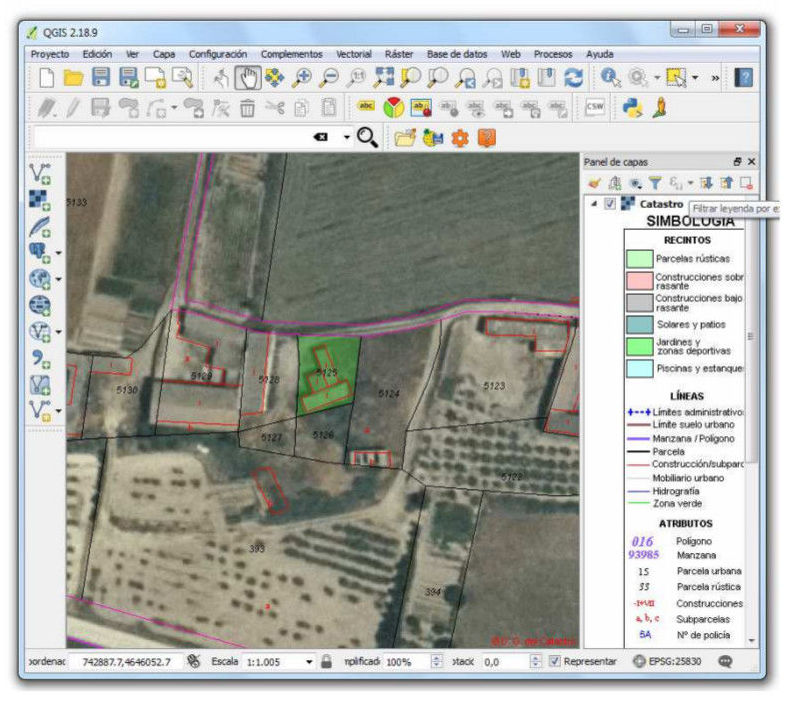This screenshot has height=701, width=785.
Task: Click into the coordinates input field
Action: tap(125, 661)
